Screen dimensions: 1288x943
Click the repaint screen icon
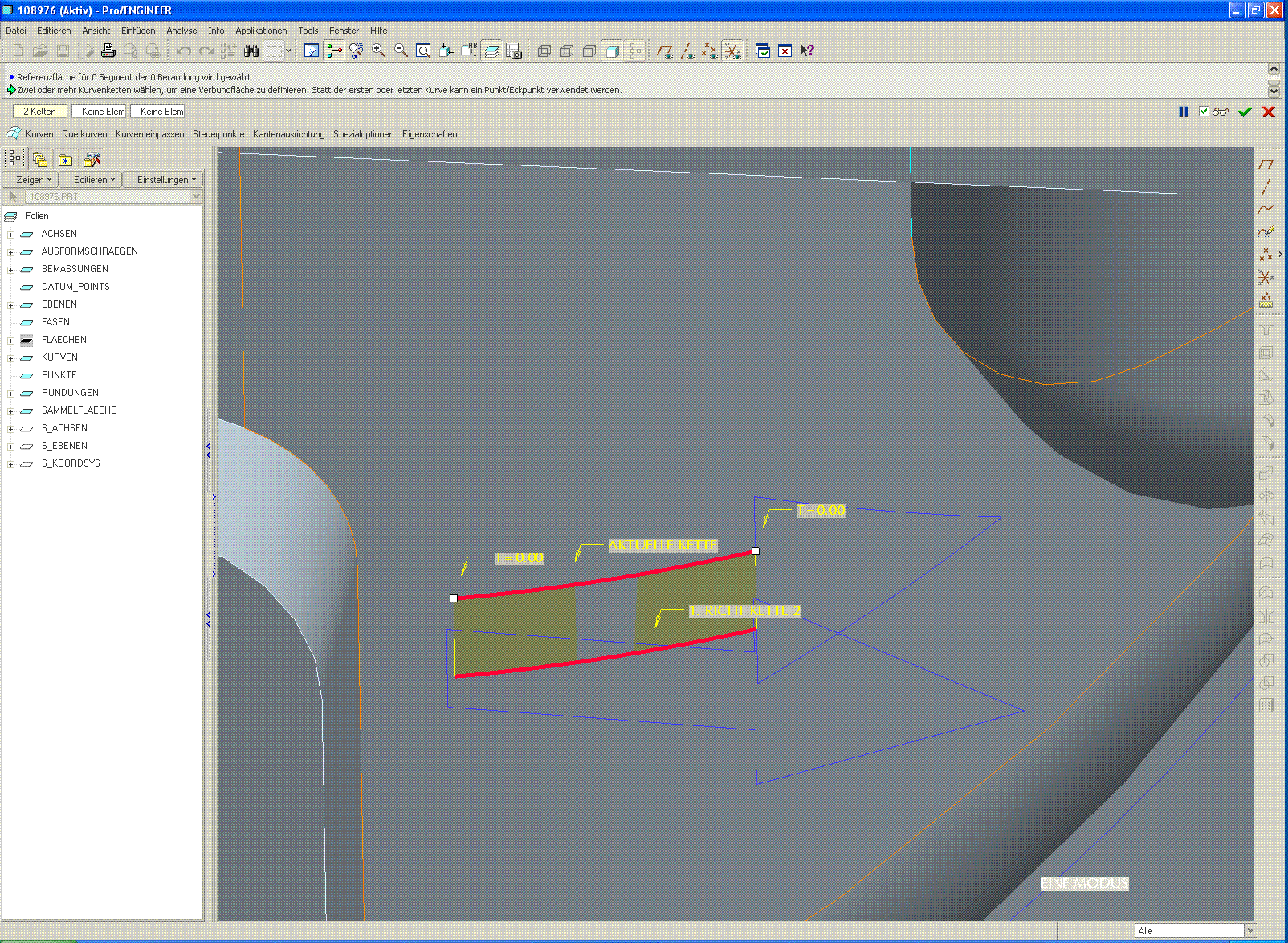312,51
